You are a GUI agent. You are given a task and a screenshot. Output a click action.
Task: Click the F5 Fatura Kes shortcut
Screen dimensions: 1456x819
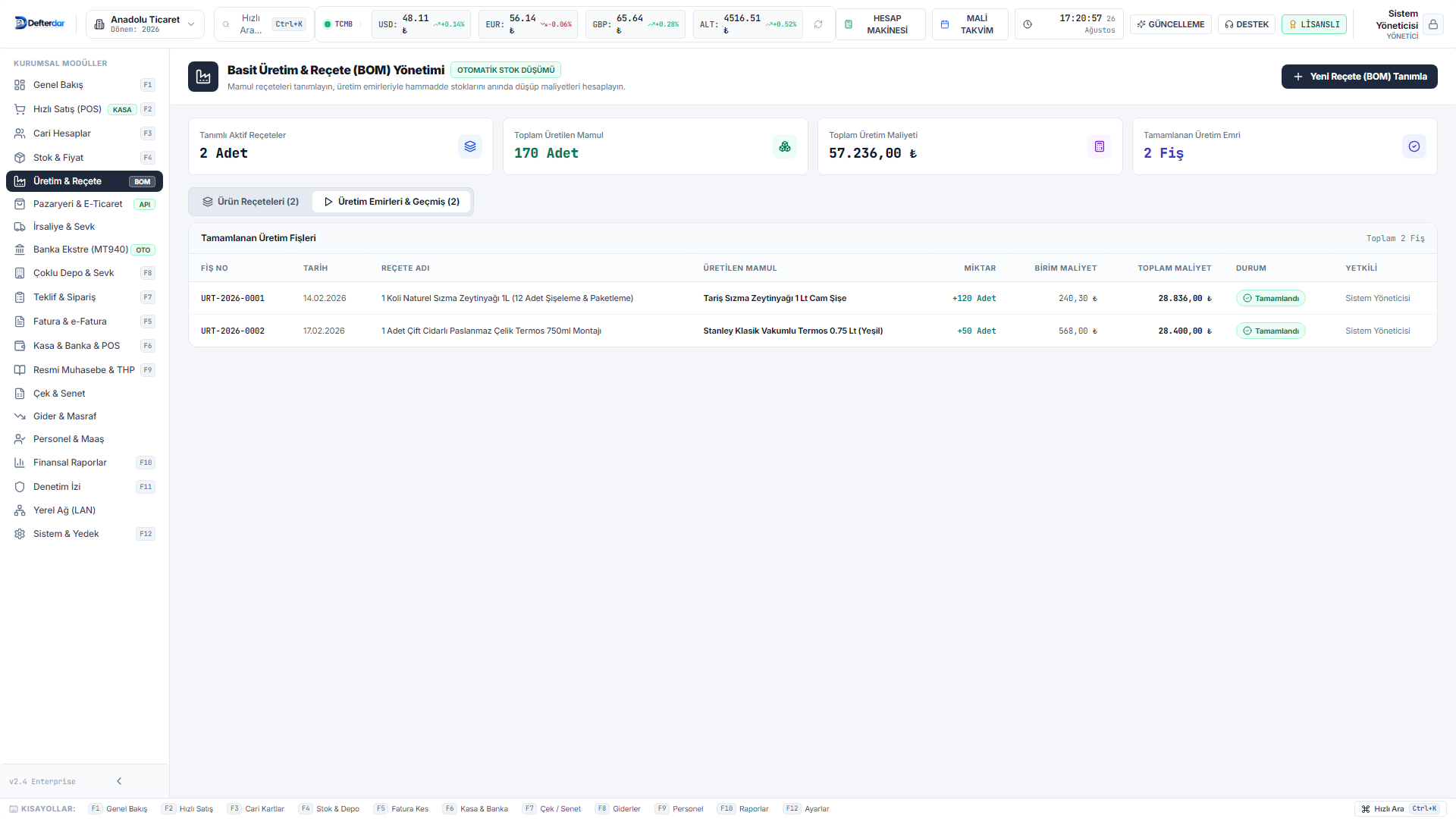pos(401,809)
